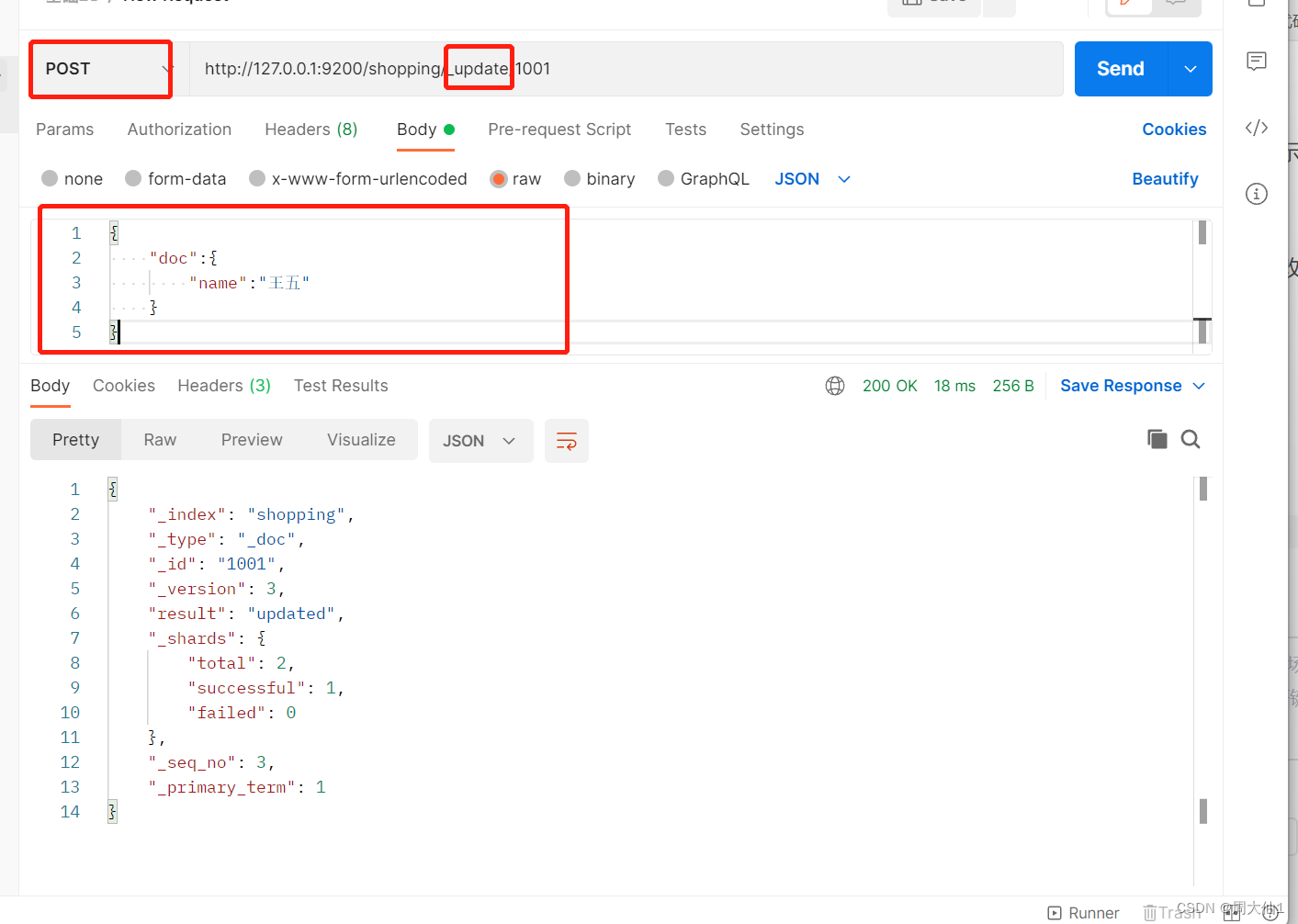The width and height of the screenshot is (1298, 924).
Task: Click the blue Send button
Action: tap(1121, 69)
